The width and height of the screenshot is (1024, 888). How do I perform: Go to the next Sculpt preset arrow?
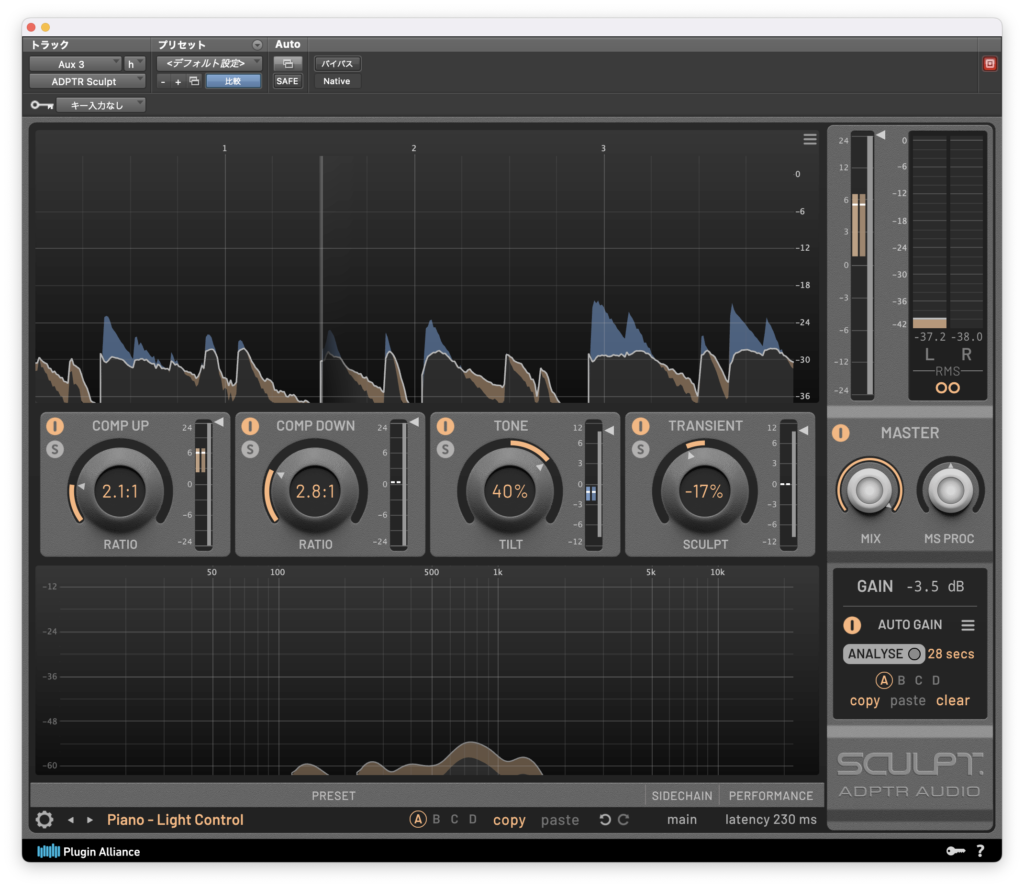point(90,820)
